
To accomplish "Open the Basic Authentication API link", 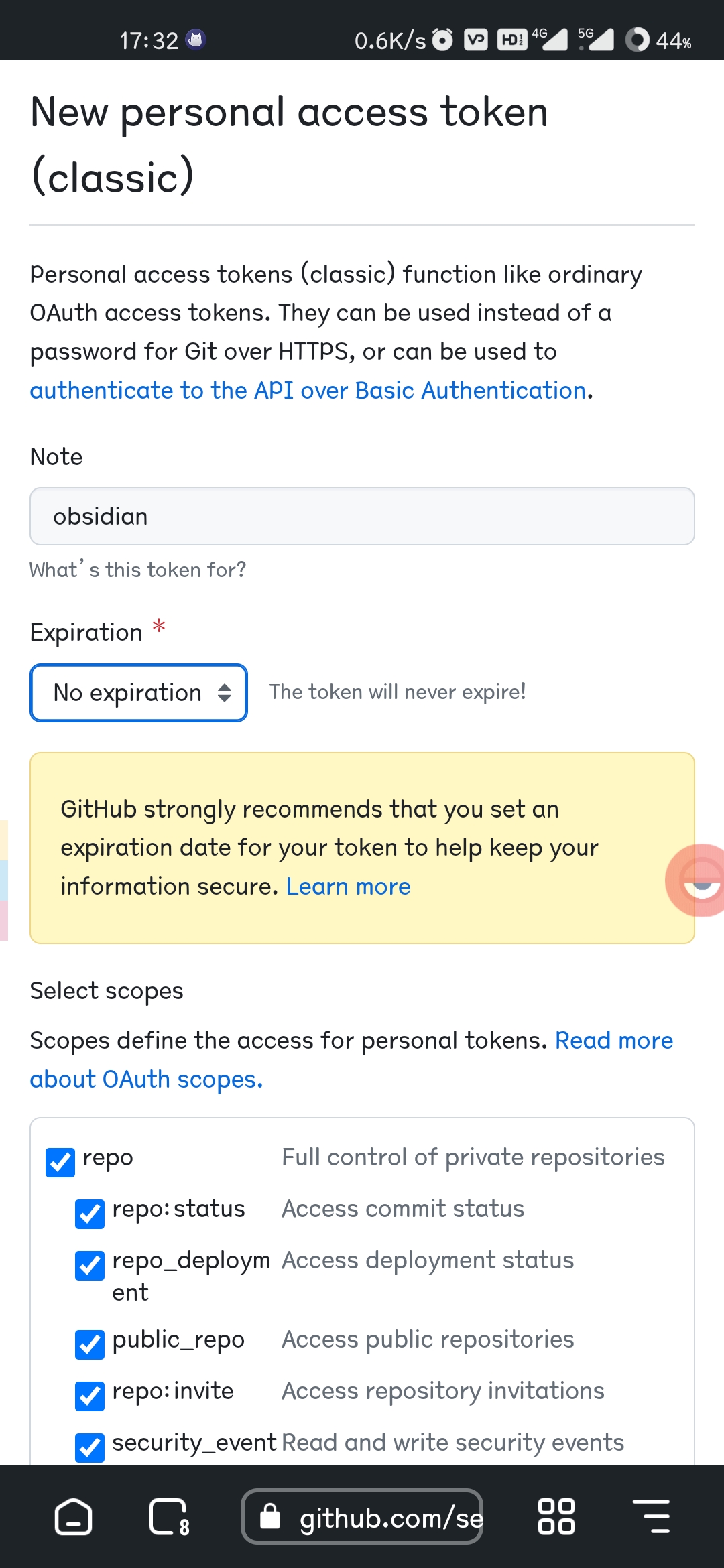I will (x=308, y=391).
